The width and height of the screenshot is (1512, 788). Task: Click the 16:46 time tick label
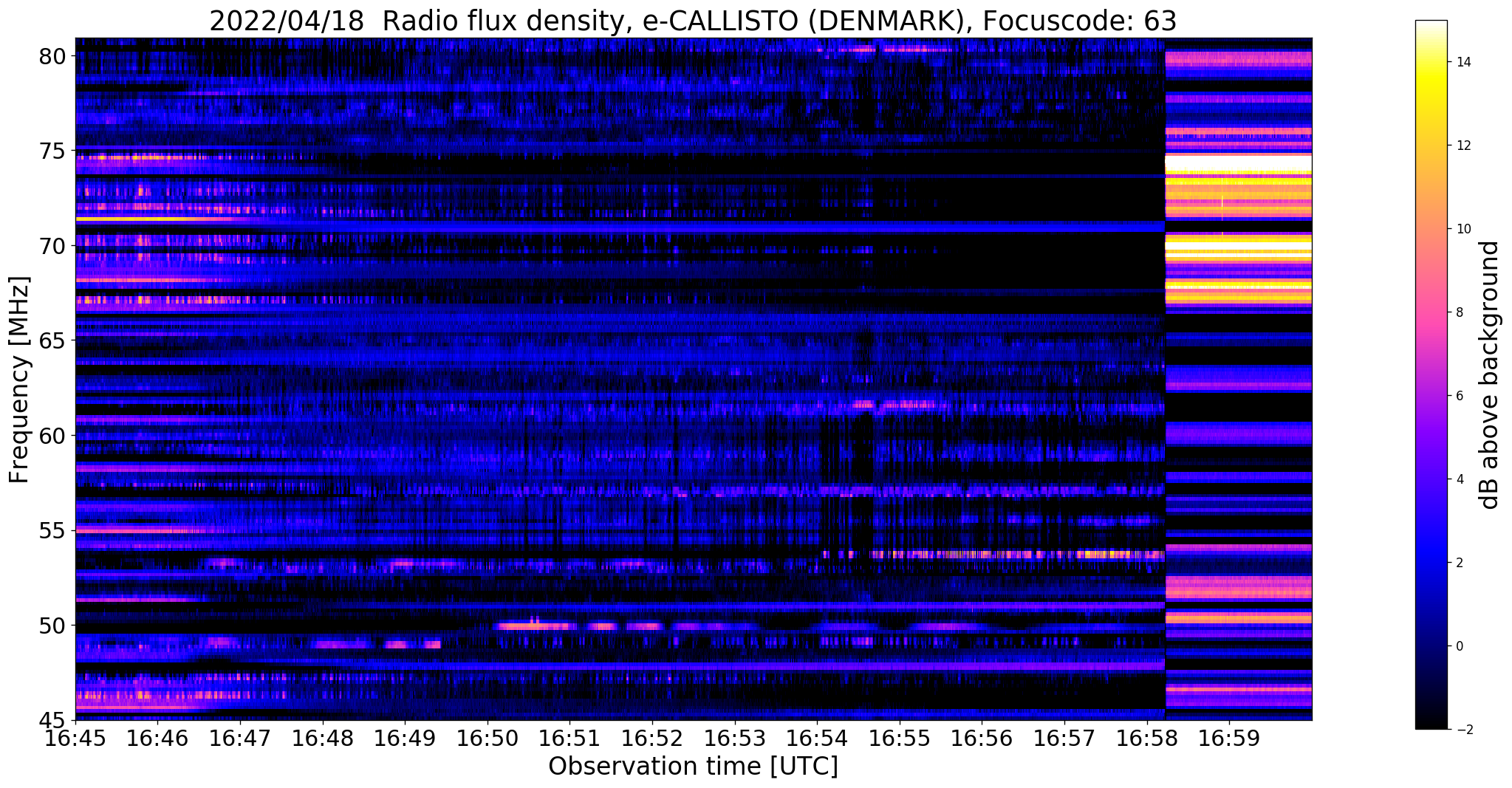point(157,738)
